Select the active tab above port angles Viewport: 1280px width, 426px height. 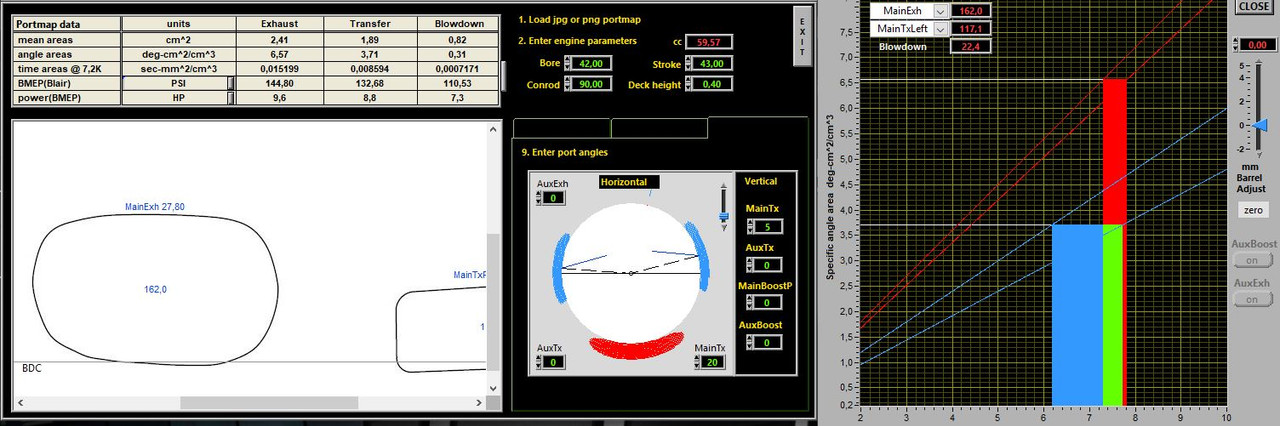[757, 128]
